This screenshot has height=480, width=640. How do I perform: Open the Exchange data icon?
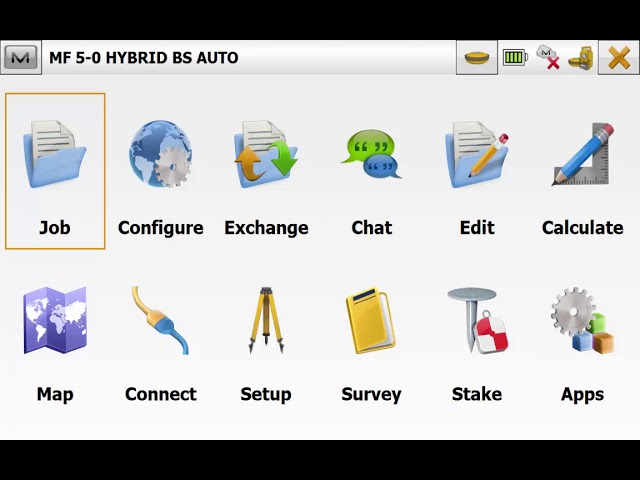pos(266,155)
